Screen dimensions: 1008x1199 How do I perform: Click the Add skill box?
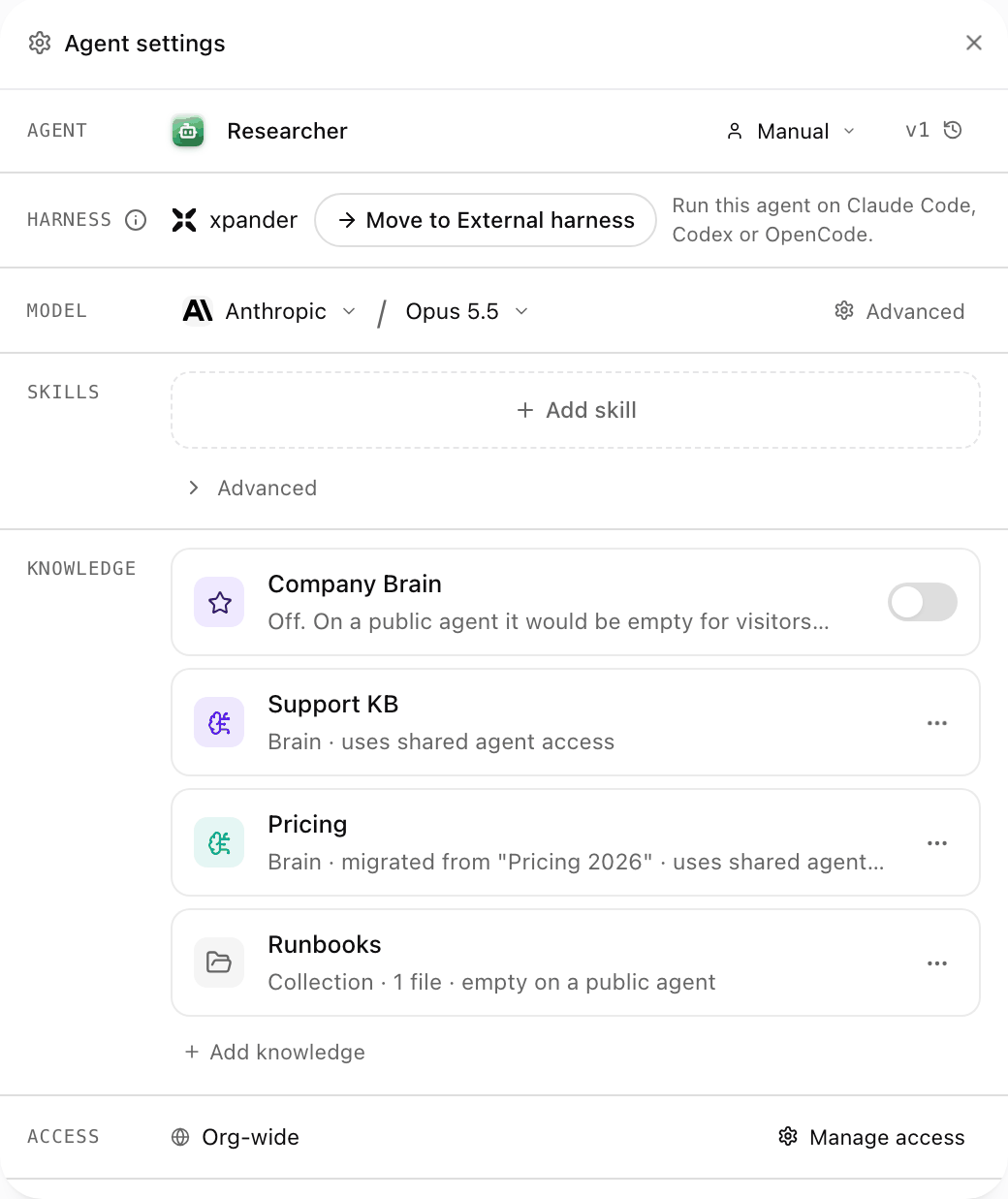[576, 410]
